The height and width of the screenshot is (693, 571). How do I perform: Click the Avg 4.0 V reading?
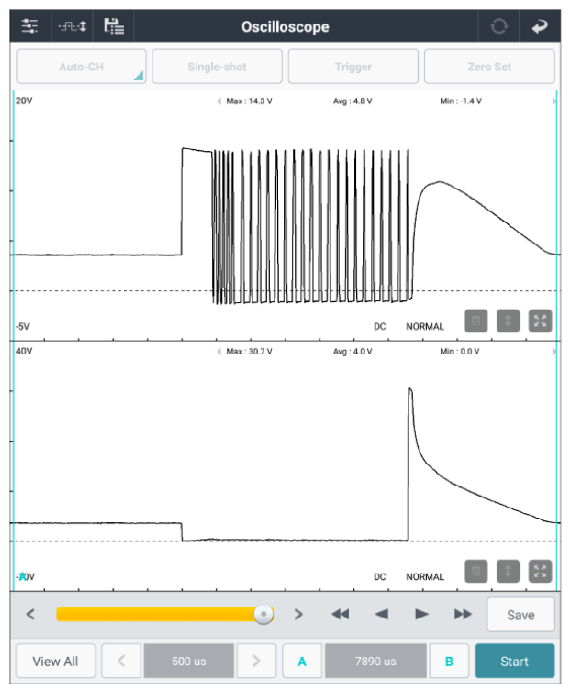pyautogui.click(x=352, y=351)
